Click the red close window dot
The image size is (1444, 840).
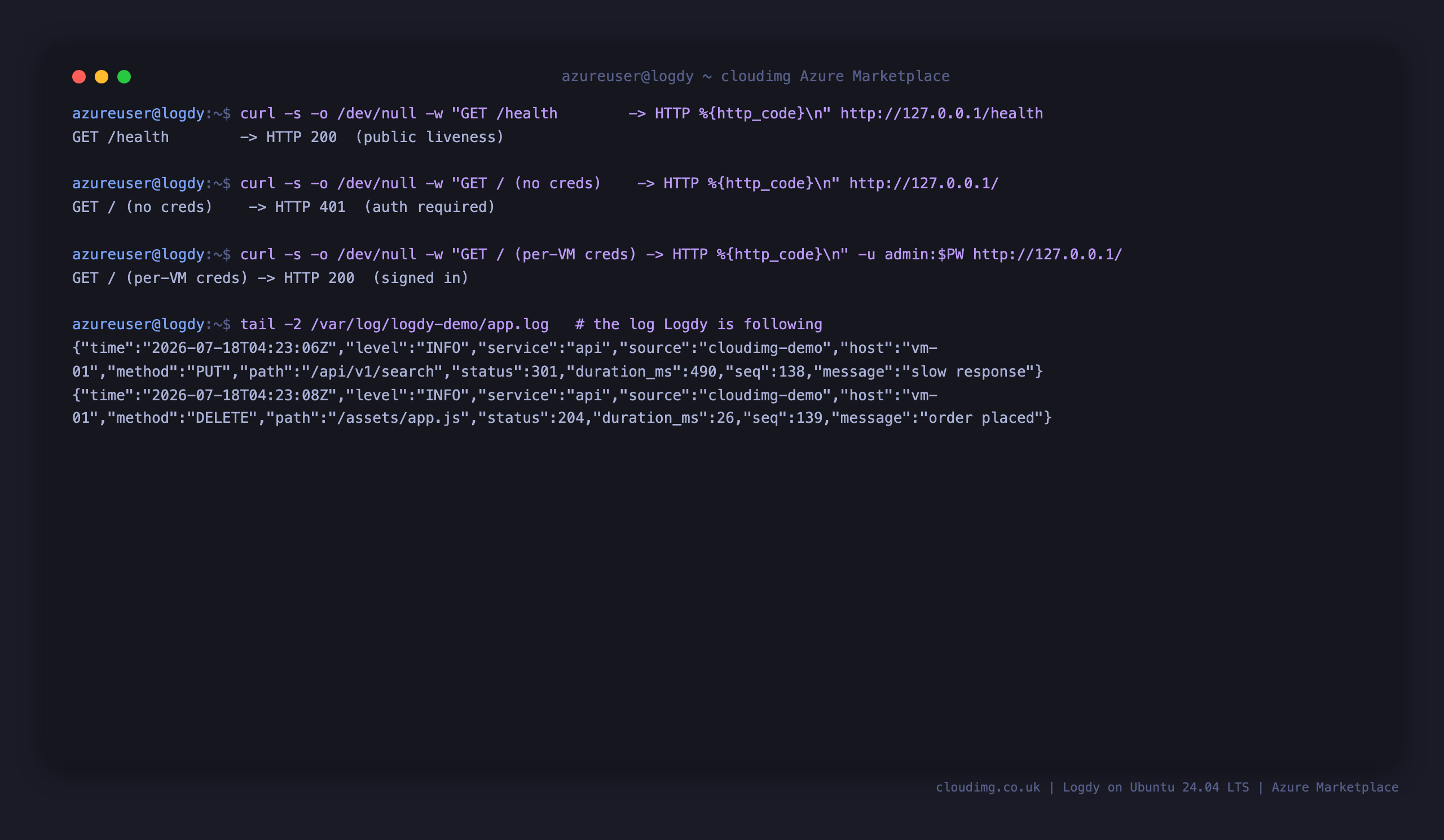(x=79, y=77)
